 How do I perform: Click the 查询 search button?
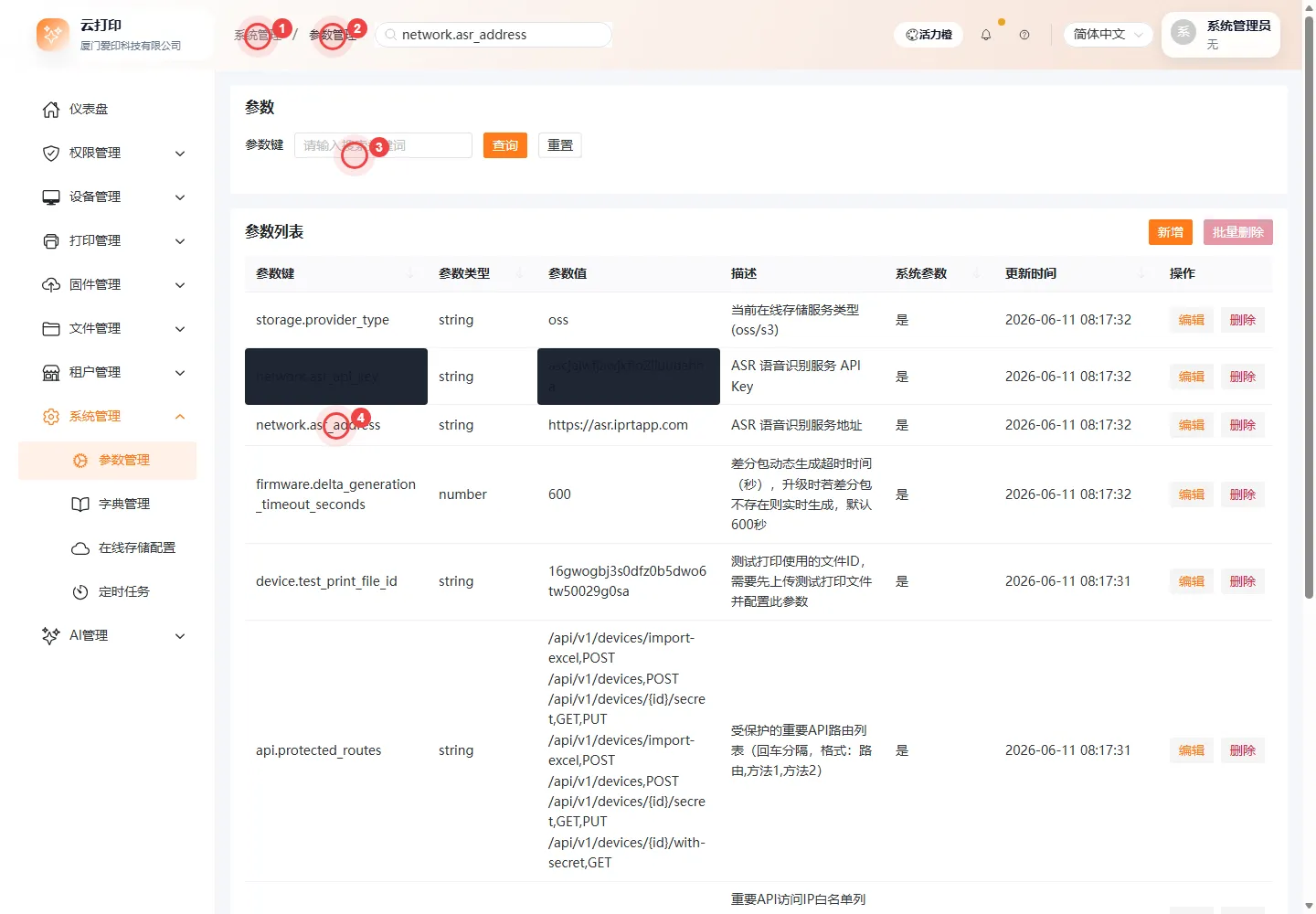point(505,145)
